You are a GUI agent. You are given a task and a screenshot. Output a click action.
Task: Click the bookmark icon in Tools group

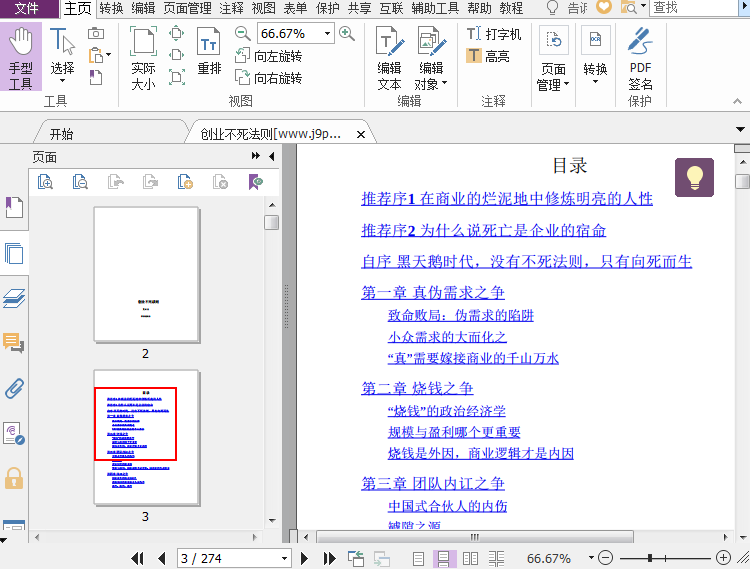(x=96, y=77)
